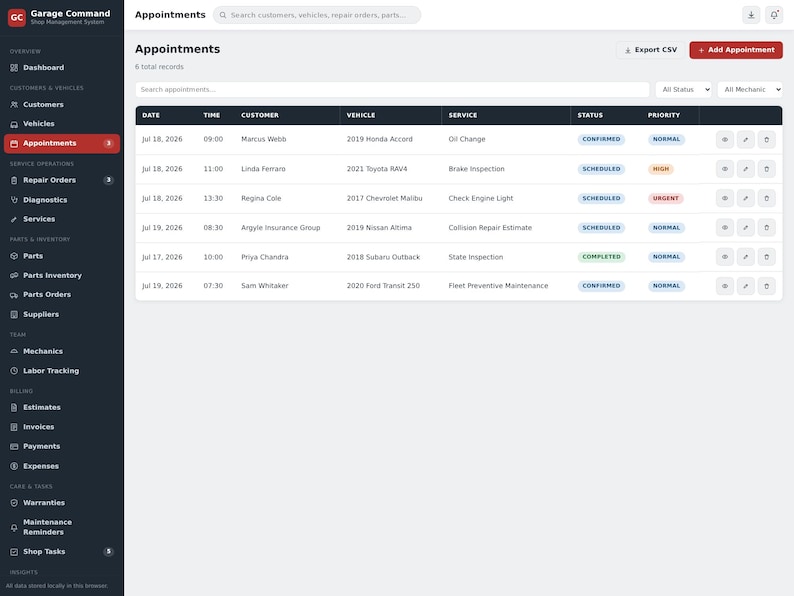Open Parts Orders page
Image resolution: width=794 pixels, height=596 pixels.
pyautogui.click(x=62, y=295)
